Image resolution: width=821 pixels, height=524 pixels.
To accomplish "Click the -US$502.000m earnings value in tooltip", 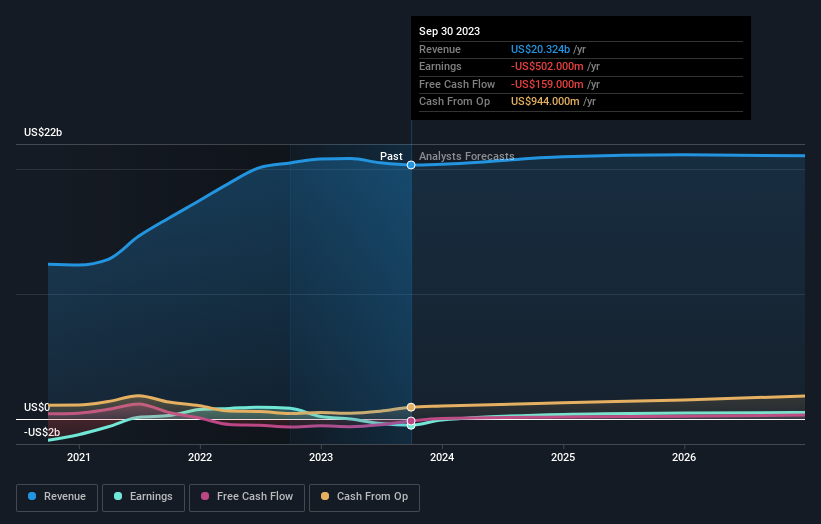I will pyautogui.click(x=547, y=66).
